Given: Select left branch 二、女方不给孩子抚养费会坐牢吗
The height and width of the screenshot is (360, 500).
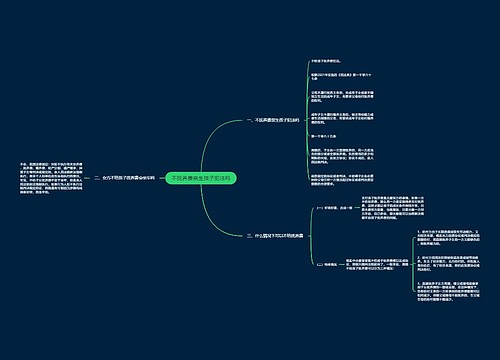Looking at the screenshot, I should click(x=124, y=178).
